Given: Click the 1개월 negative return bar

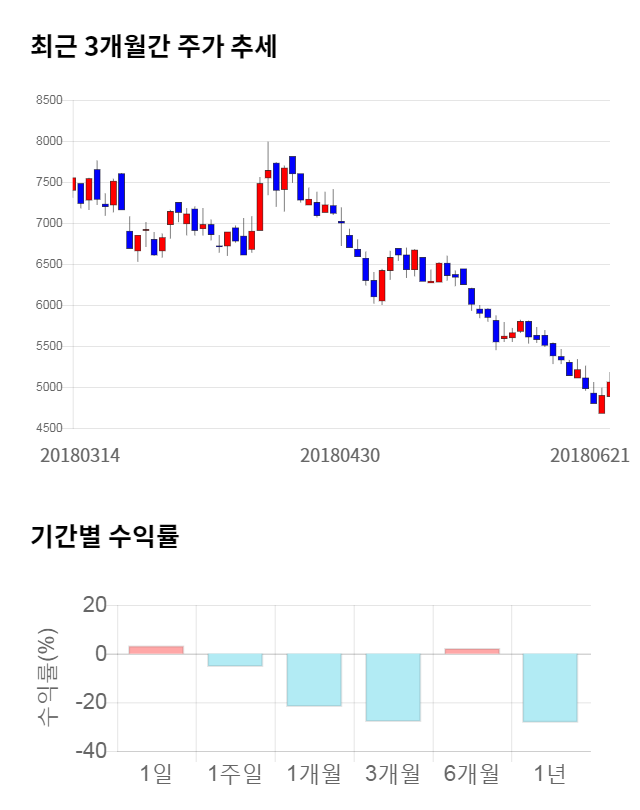Looking at the screenshot, I should pos(314,680).
